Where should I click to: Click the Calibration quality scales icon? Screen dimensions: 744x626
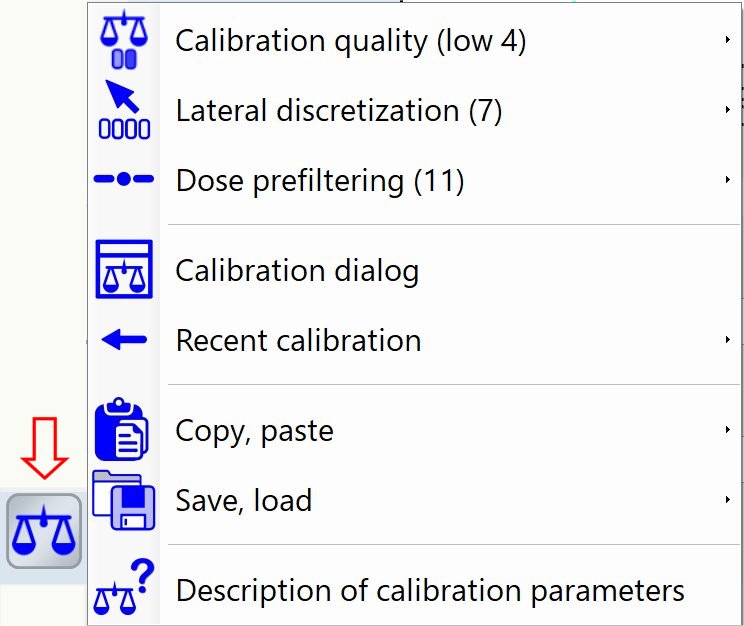point(124,40)
